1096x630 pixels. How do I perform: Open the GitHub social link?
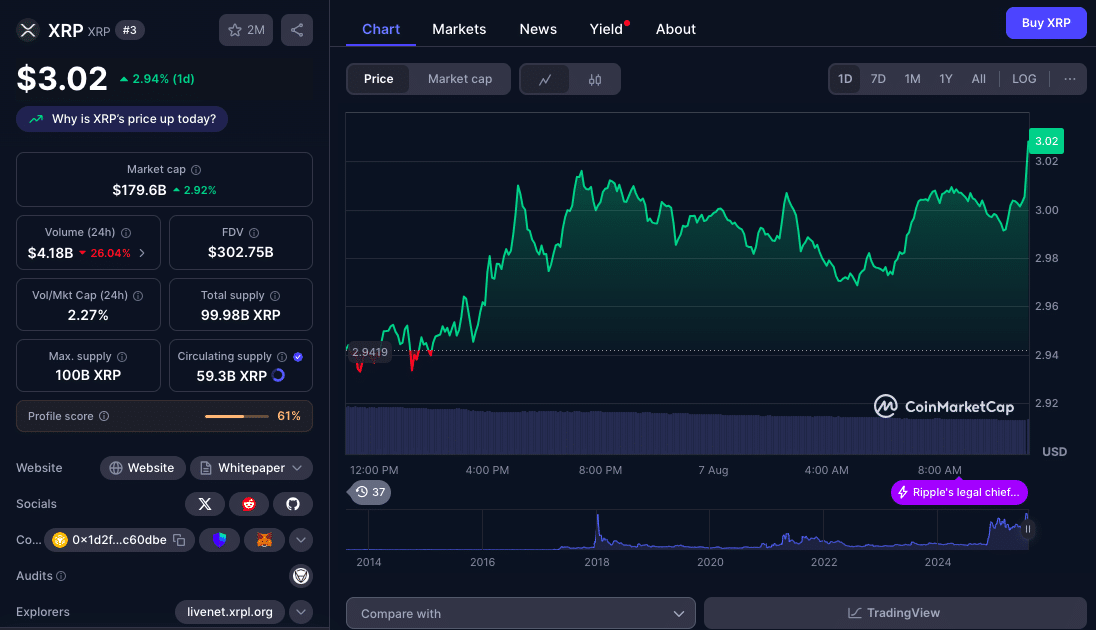293,504
